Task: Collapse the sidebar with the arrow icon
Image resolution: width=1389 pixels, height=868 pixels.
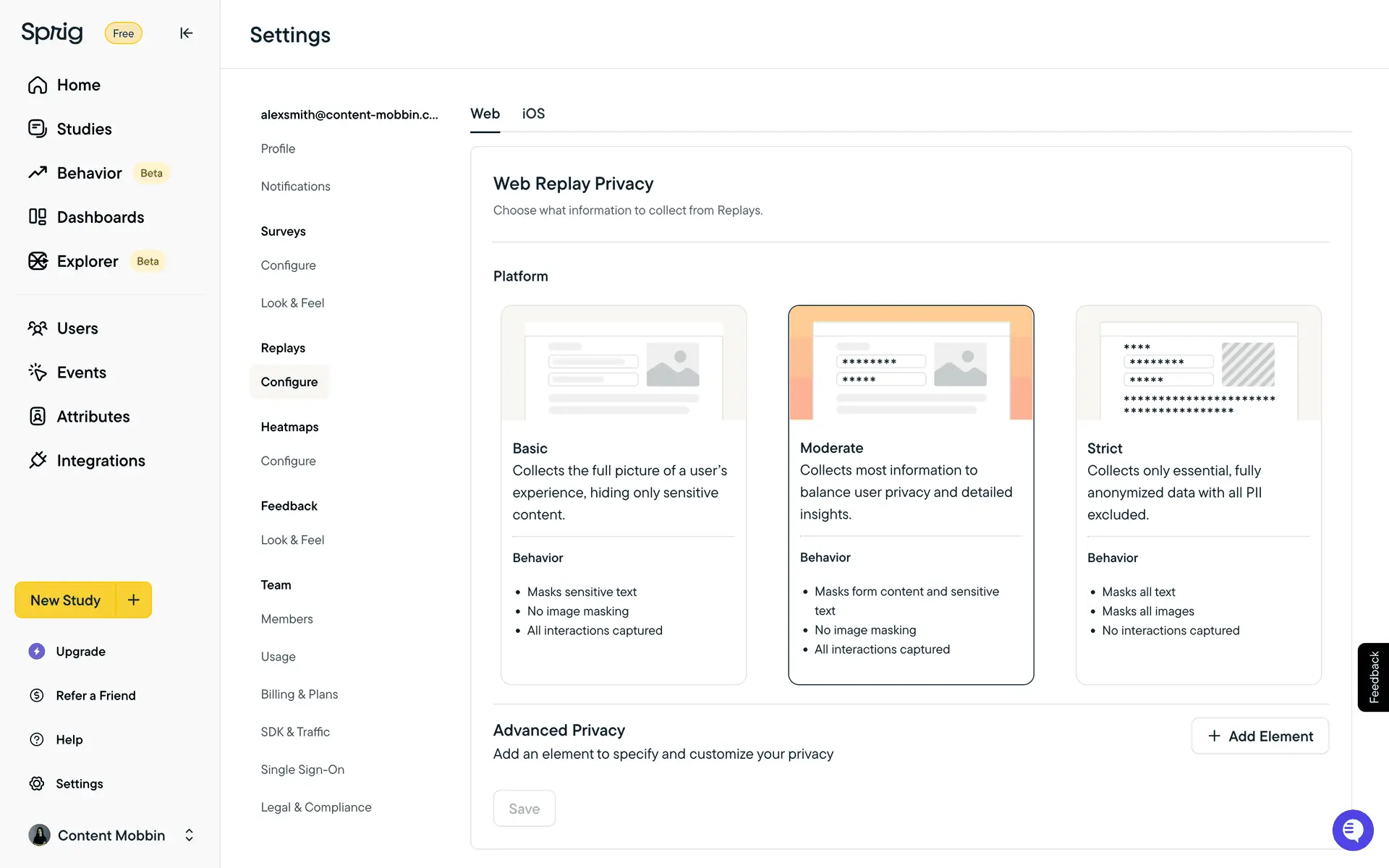Action: 186,33
